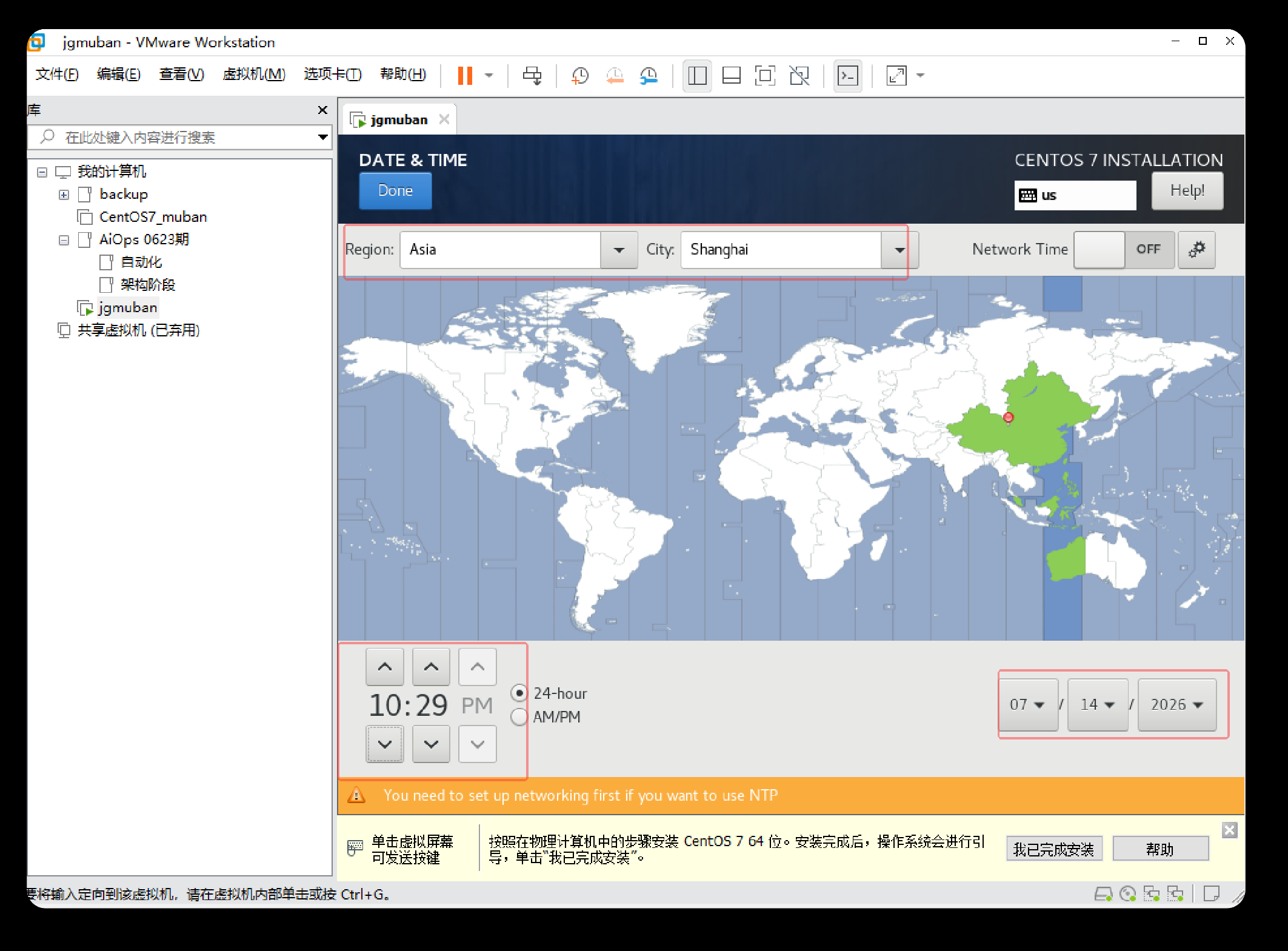The image size is (1288, 951).
Task: Open the snapshot manager
Action: pos(649,76)
